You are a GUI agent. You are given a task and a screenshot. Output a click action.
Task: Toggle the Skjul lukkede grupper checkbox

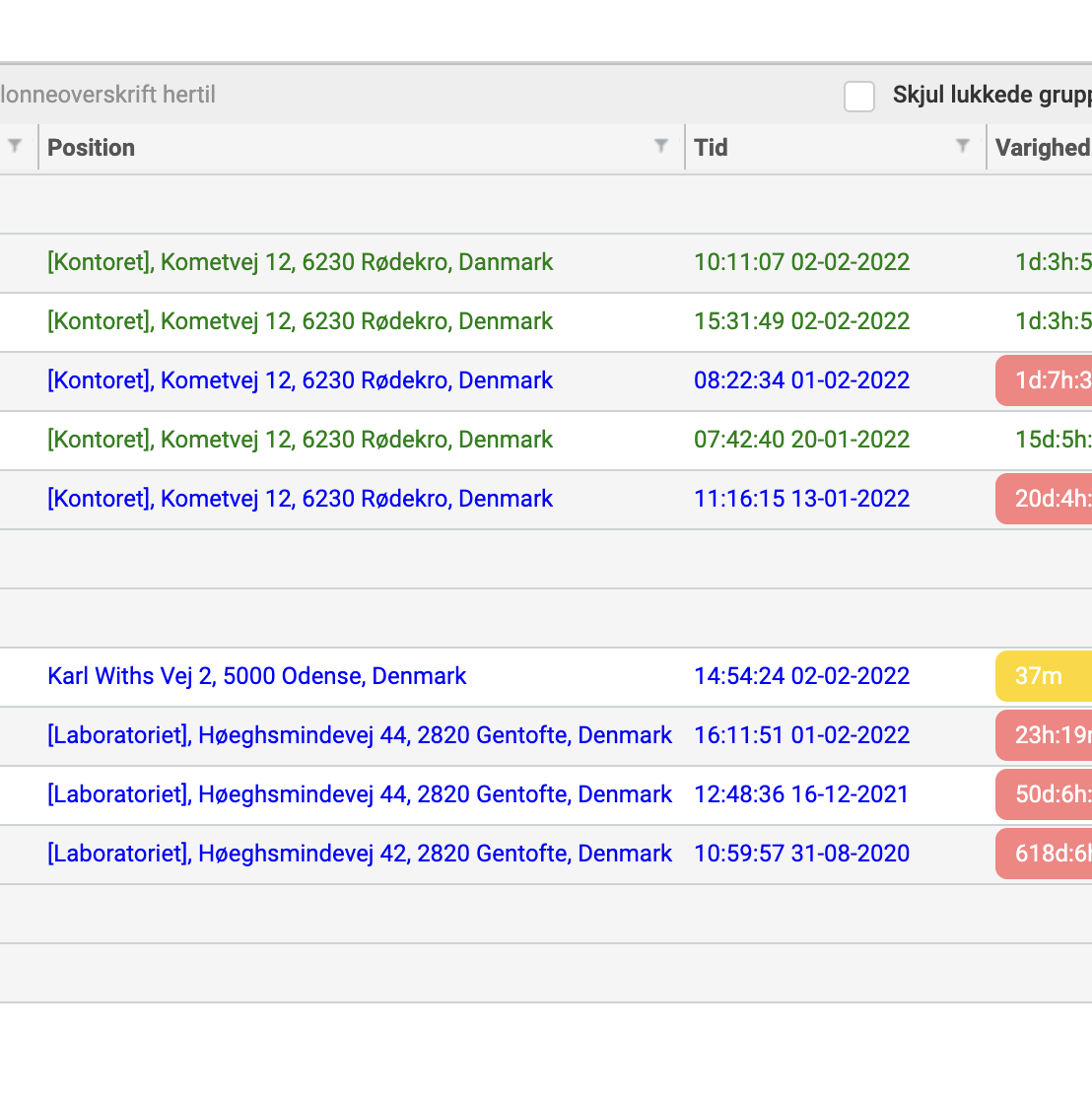click(x=858, y=96)
